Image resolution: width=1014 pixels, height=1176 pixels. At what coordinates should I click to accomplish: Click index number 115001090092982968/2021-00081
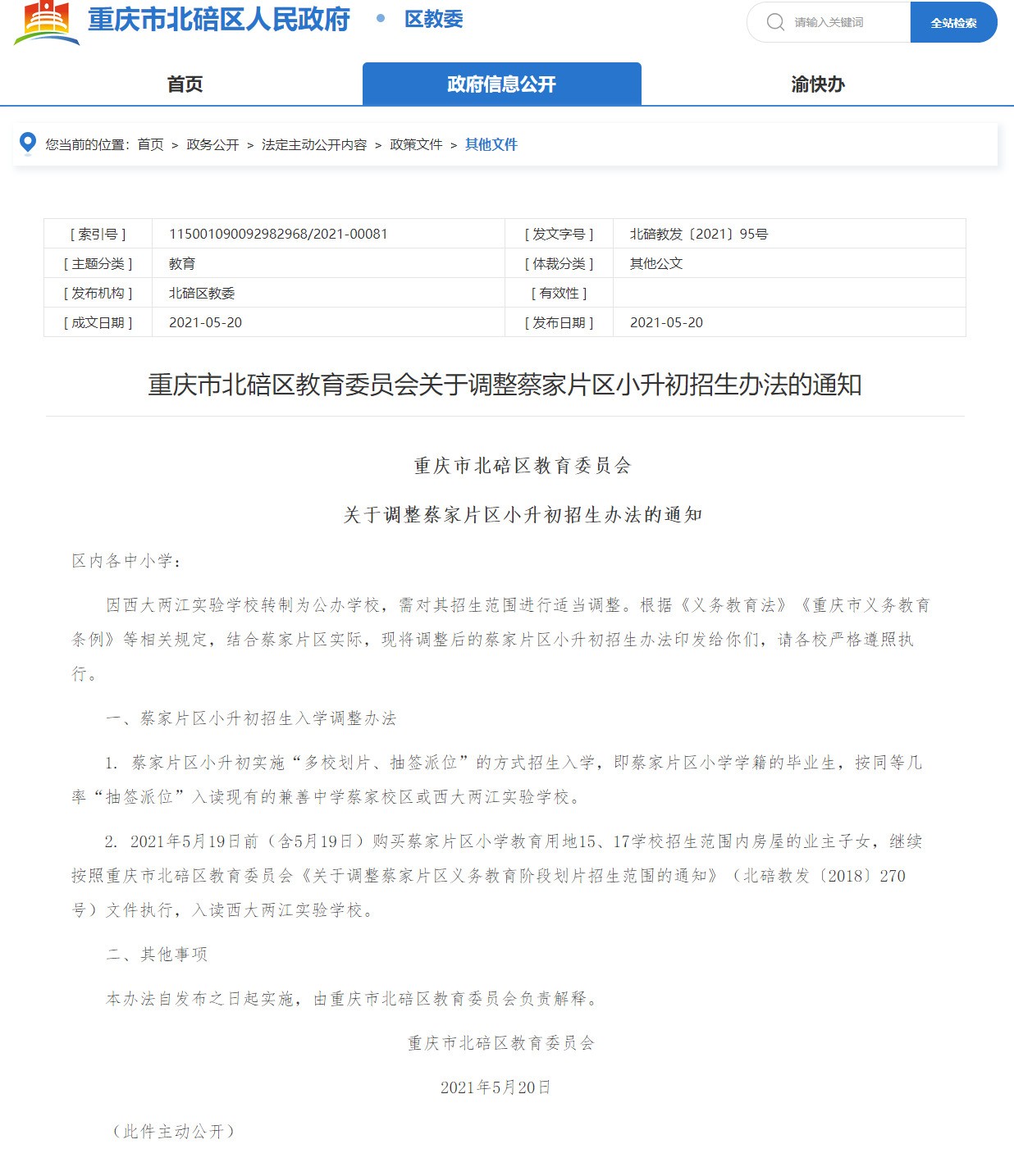click(278, 234)
